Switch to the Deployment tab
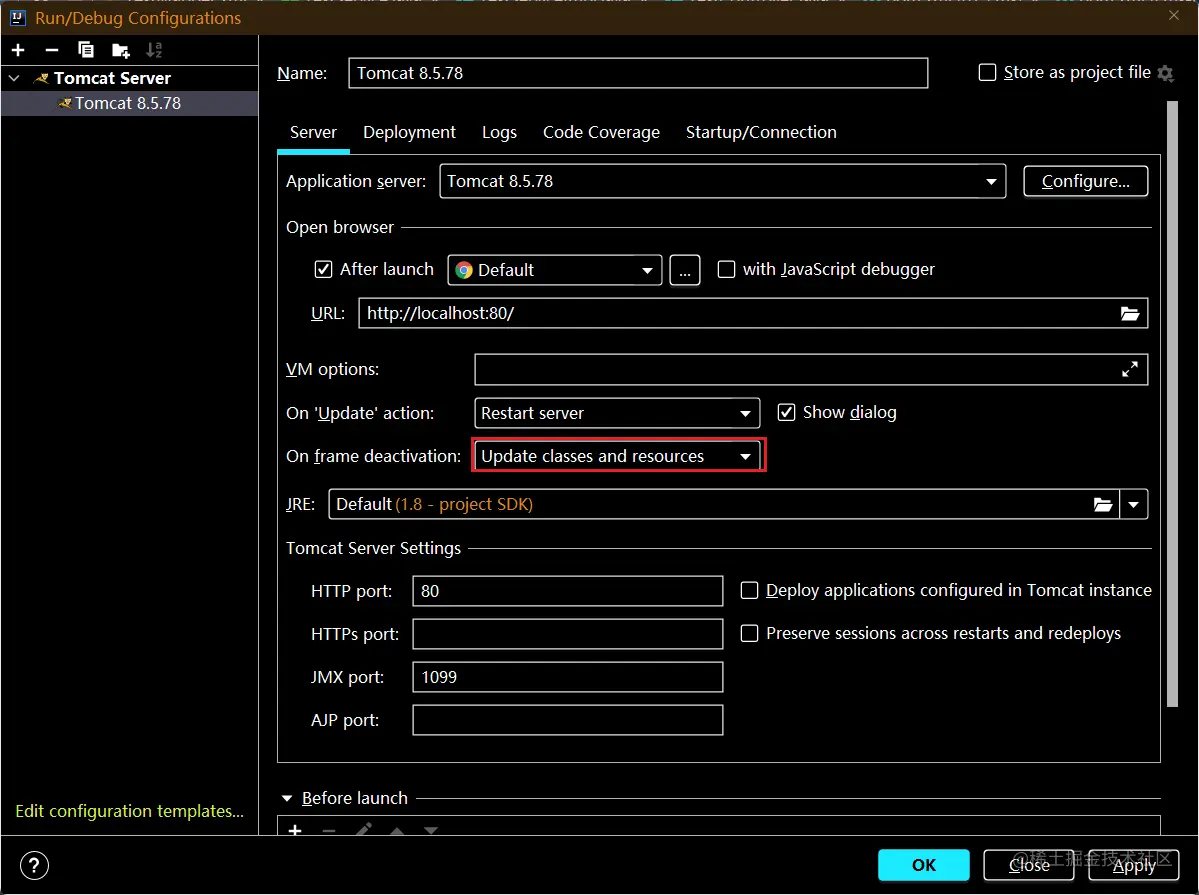 click(x=409, y=132)
